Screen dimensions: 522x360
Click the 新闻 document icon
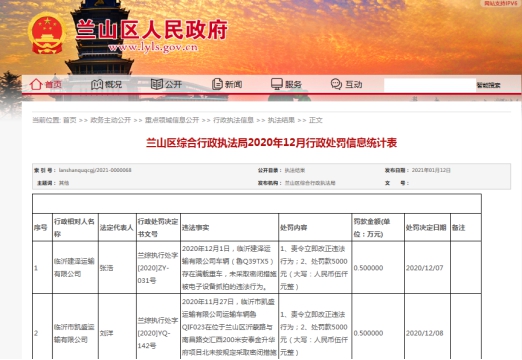pos(217,84)
